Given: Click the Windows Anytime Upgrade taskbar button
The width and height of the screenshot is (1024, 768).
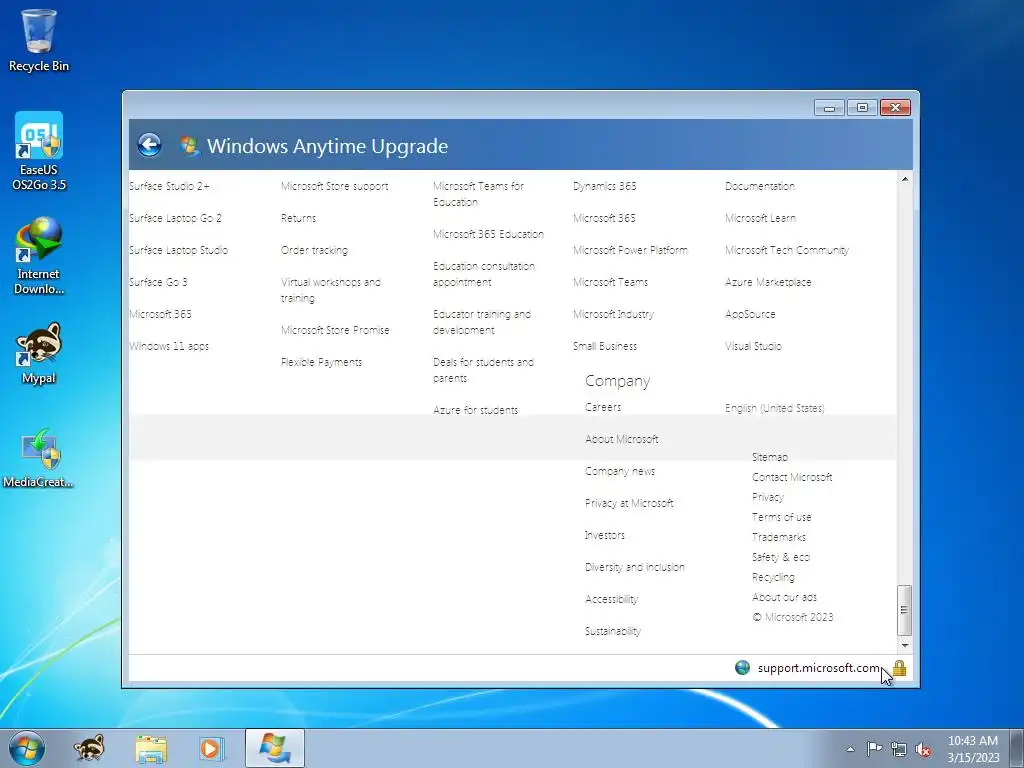Looking at the screenshot, I should coord(275,748).
